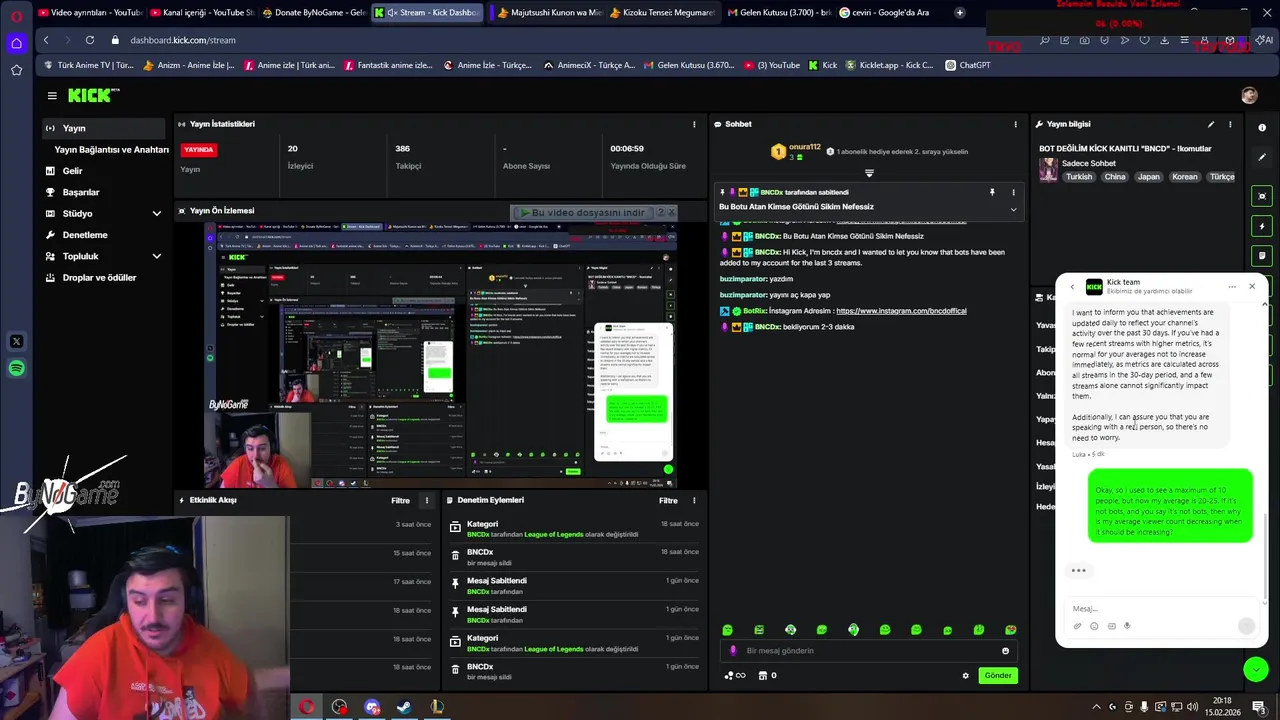This screenshot has height=720, width=1280.
Task: Click the info icon in right sidebar
Action: click(x=1262, y=128)
